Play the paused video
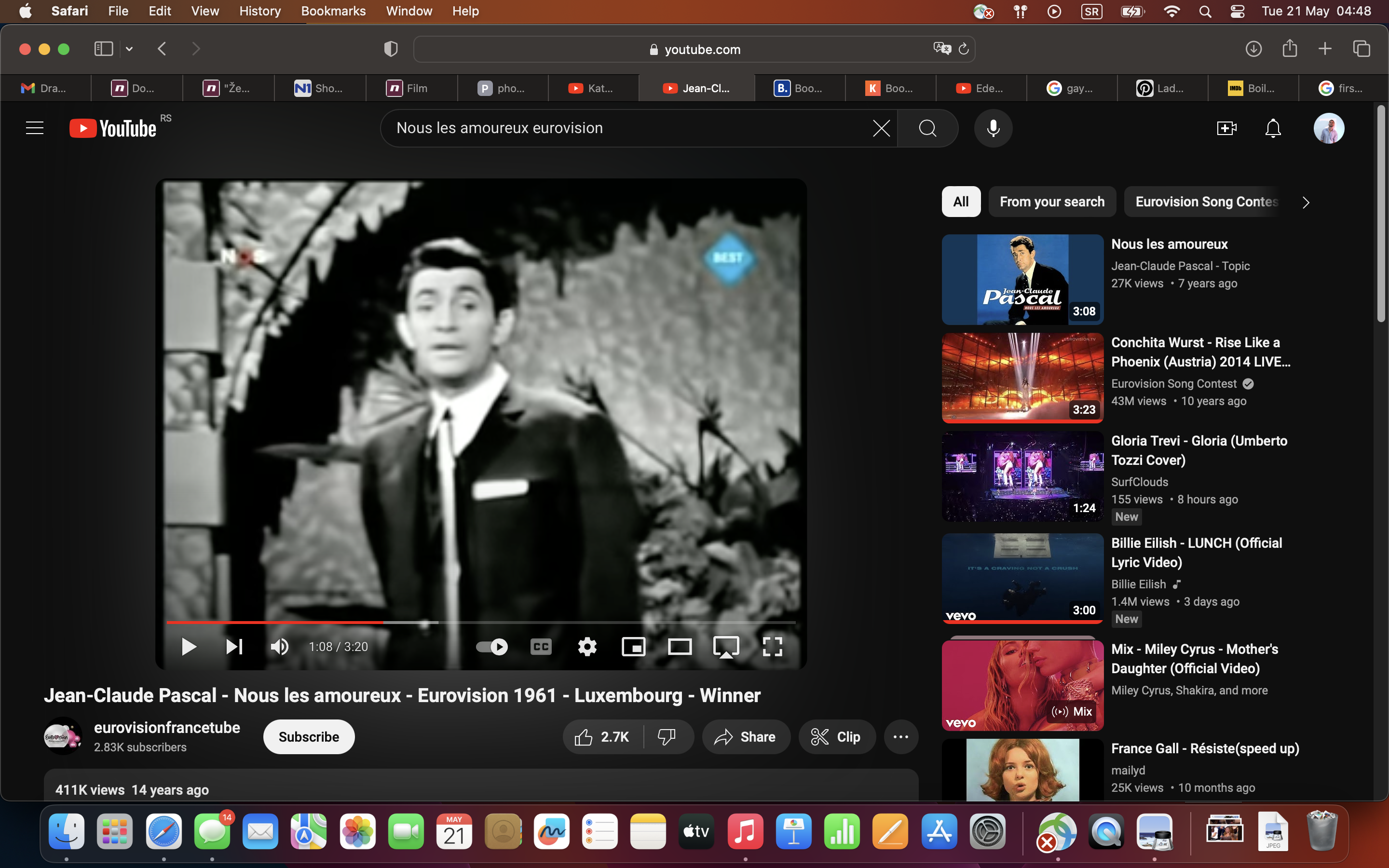Screen dimensions: 1389x868 [x=188, y=647]
